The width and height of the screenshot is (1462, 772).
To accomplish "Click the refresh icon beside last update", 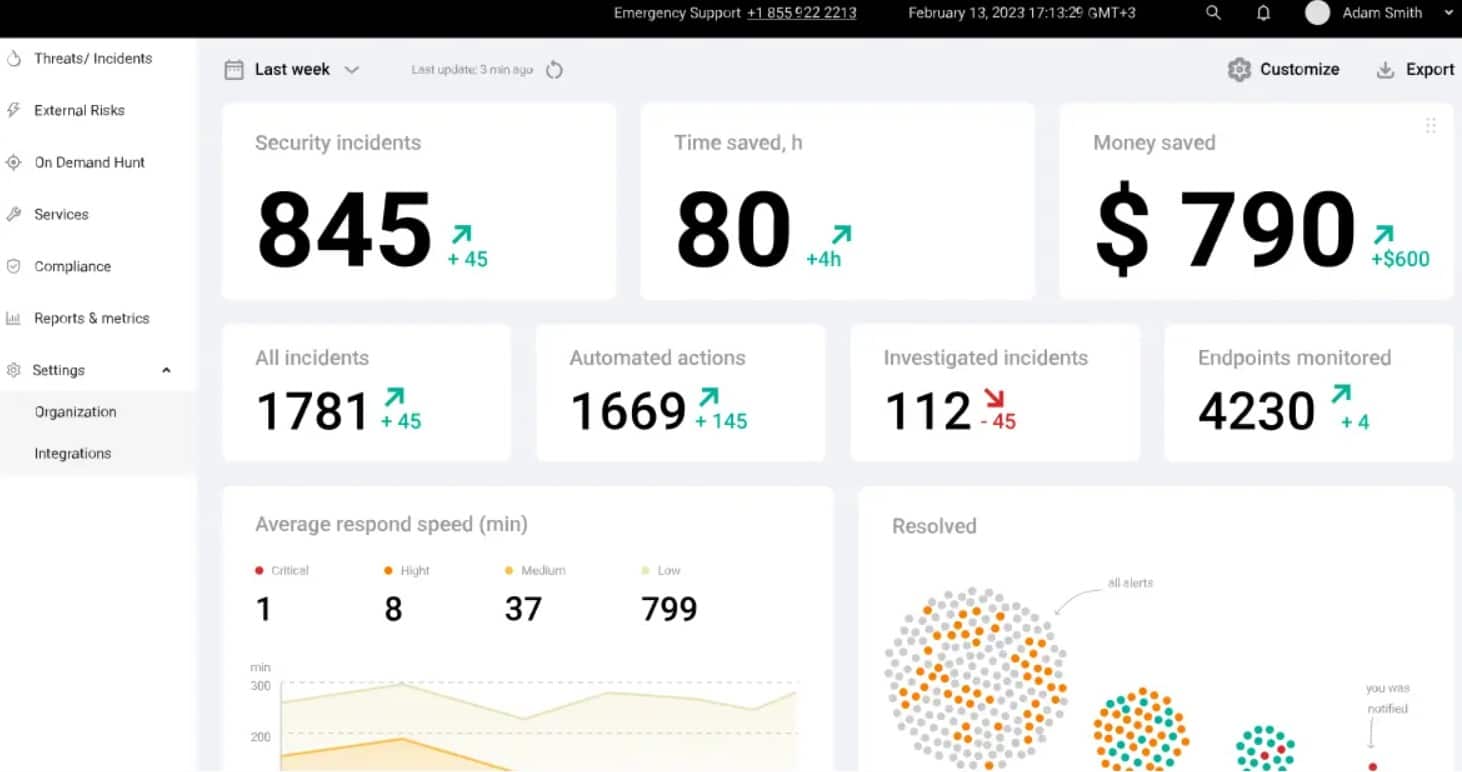I will (555, 70).
